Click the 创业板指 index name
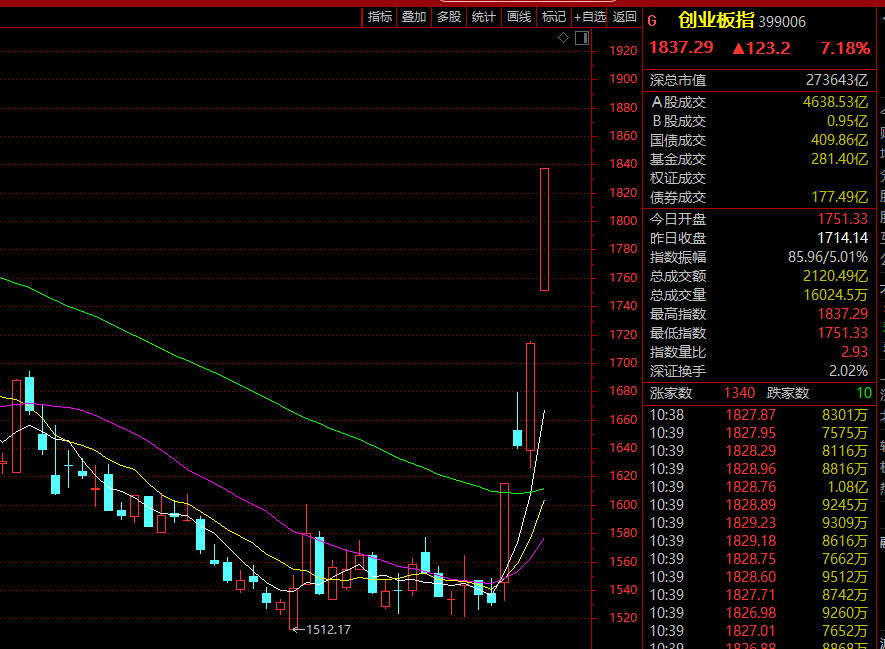885x649 pixels. click(x=716, y=21)
